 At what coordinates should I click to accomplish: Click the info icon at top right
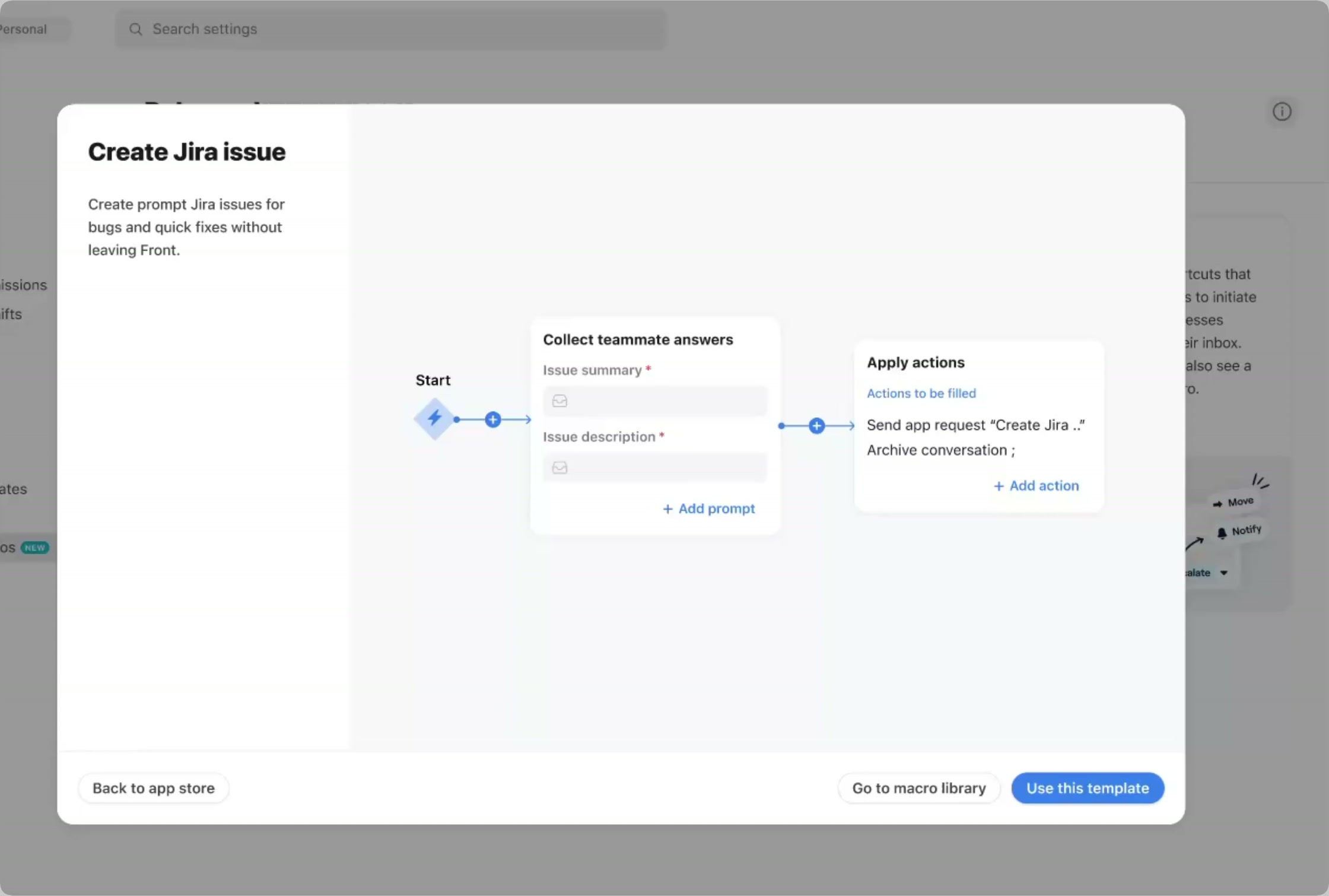click(1282, 112)
